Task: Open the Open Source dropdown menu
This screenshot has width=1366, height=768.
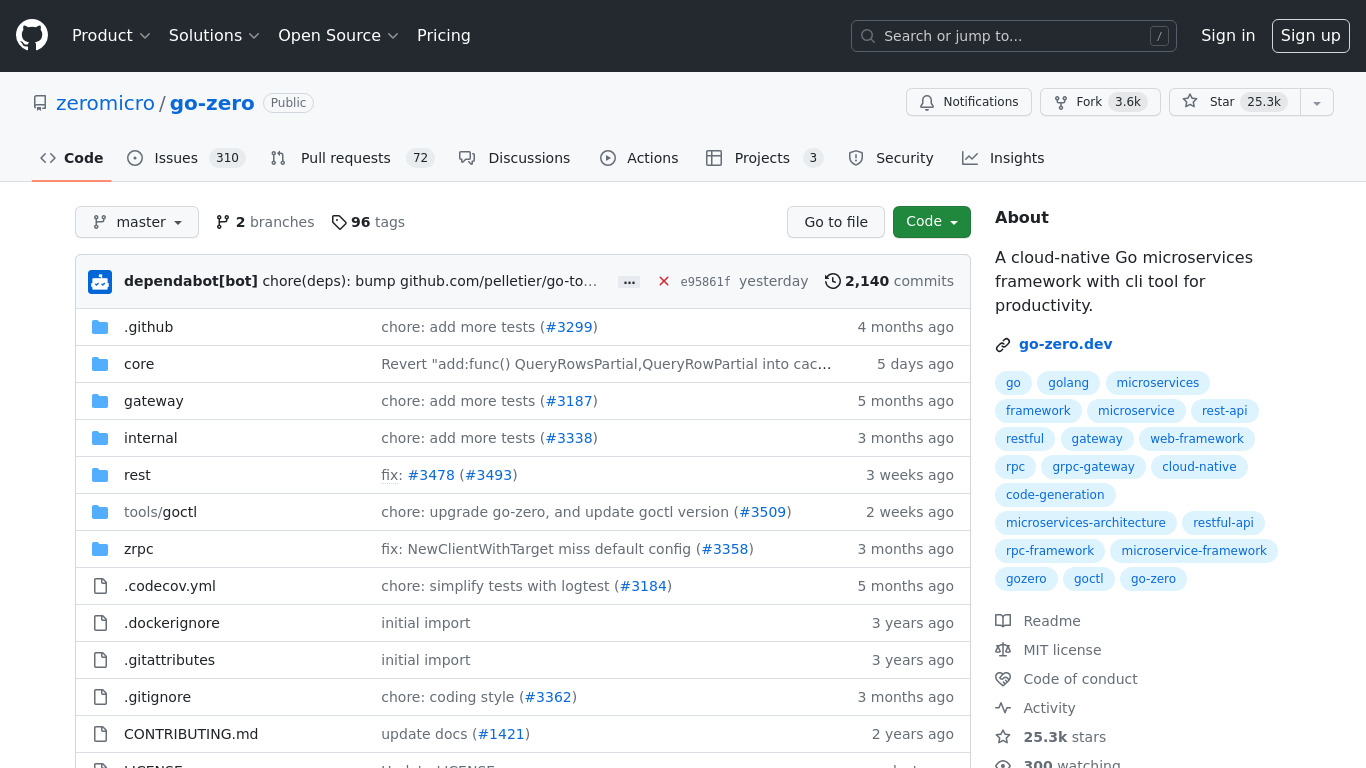Action: coord(338,36)
